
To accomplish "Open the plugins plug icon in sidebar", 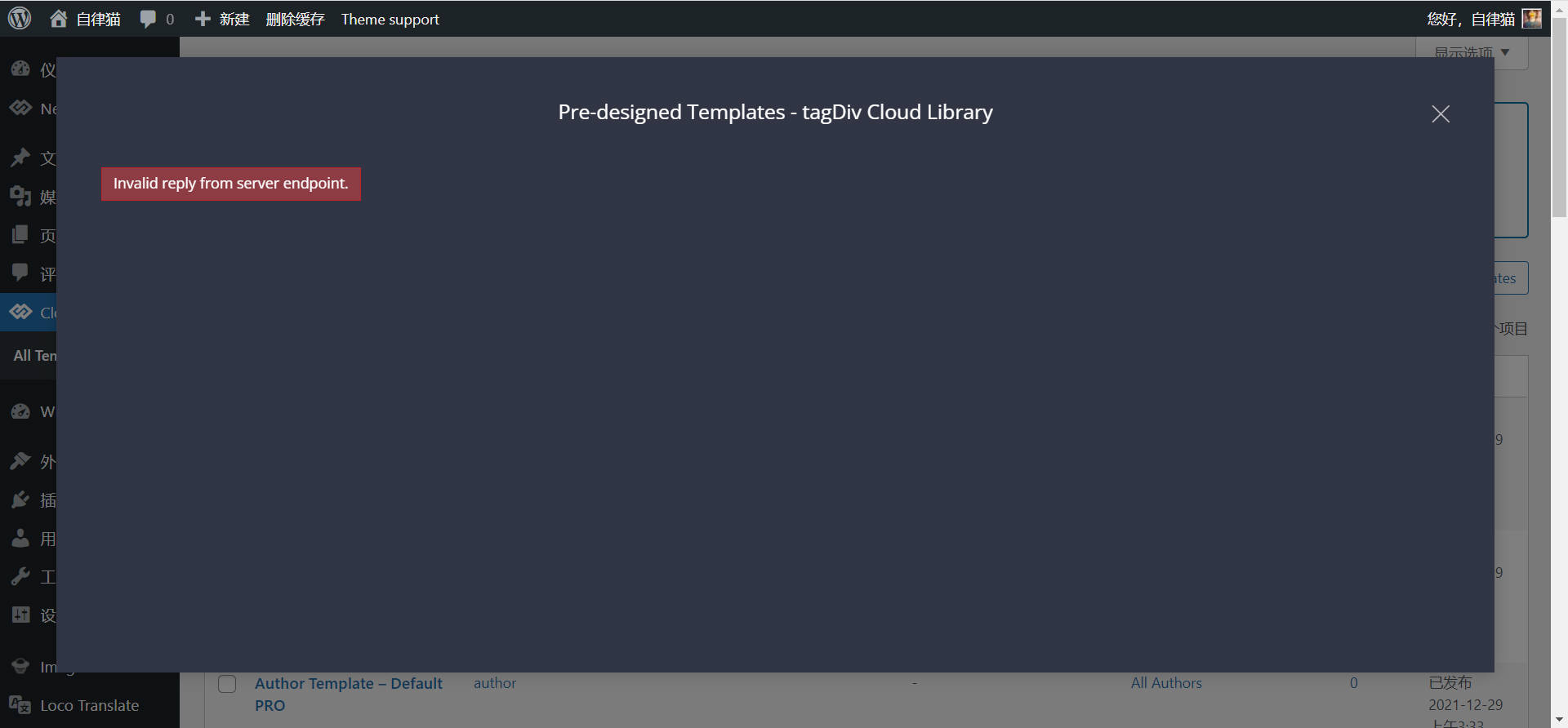I will click(20, 499).
